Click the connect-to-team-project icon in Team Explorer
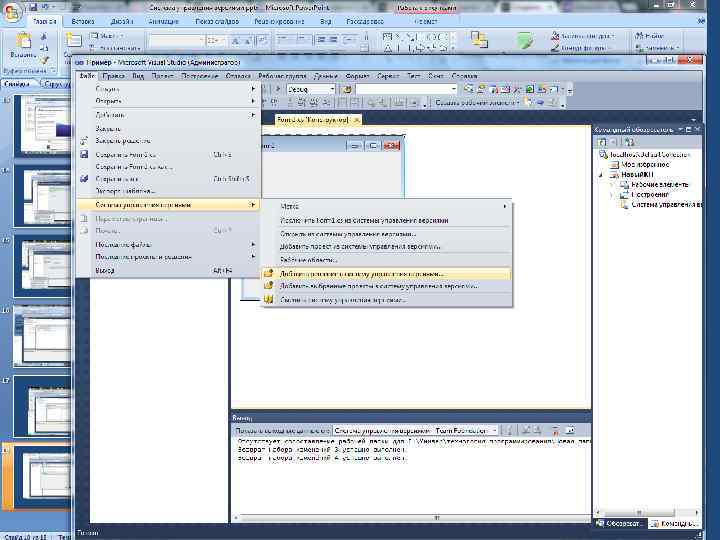The height and width of the screenshot is (540, 720). (x=629, y=142)
